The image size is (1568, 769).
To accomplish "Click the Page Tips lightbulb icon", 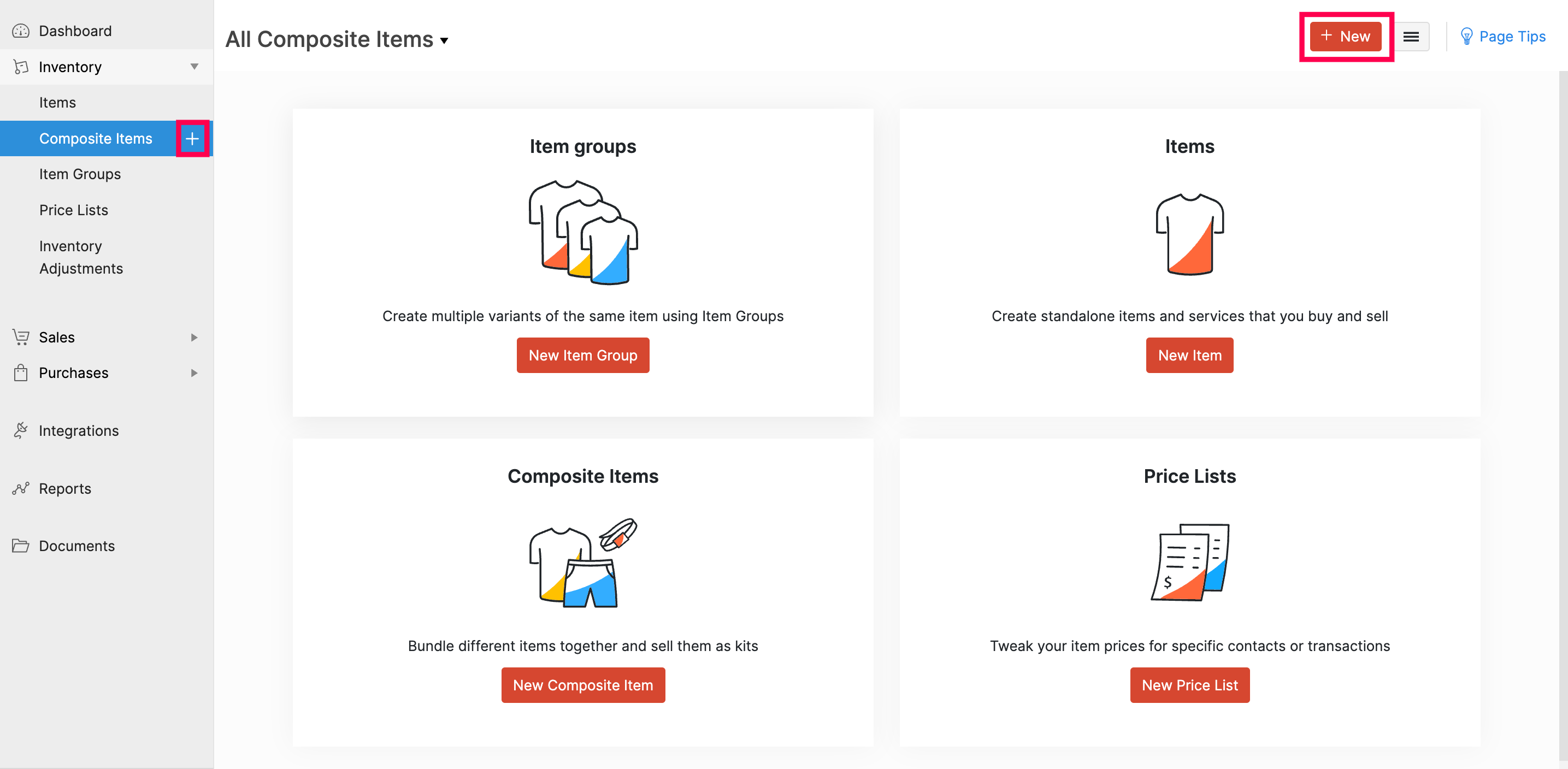I will [1466, 37].
